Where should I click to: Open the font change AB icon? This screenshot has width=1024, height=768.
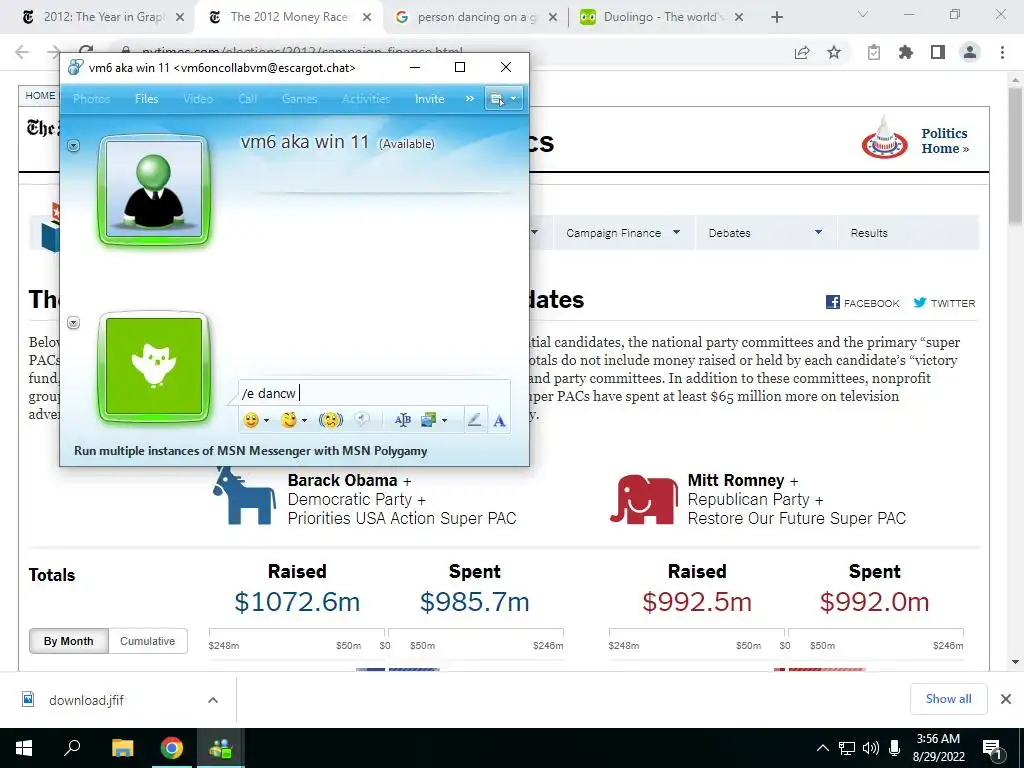pyautogui.click(x=402, y=420)
